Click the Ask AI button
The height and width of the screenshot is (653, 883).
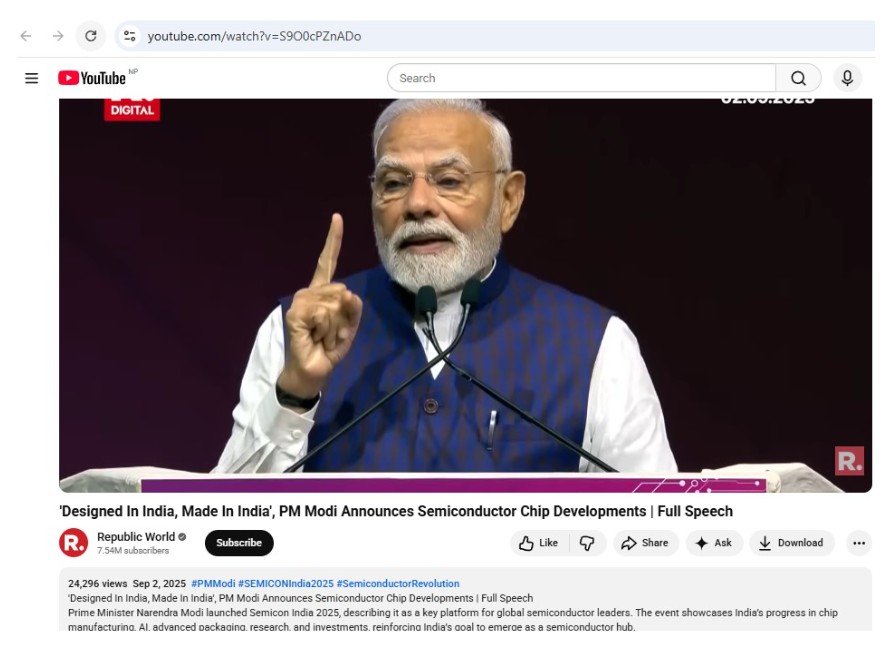tap(714, 543)
